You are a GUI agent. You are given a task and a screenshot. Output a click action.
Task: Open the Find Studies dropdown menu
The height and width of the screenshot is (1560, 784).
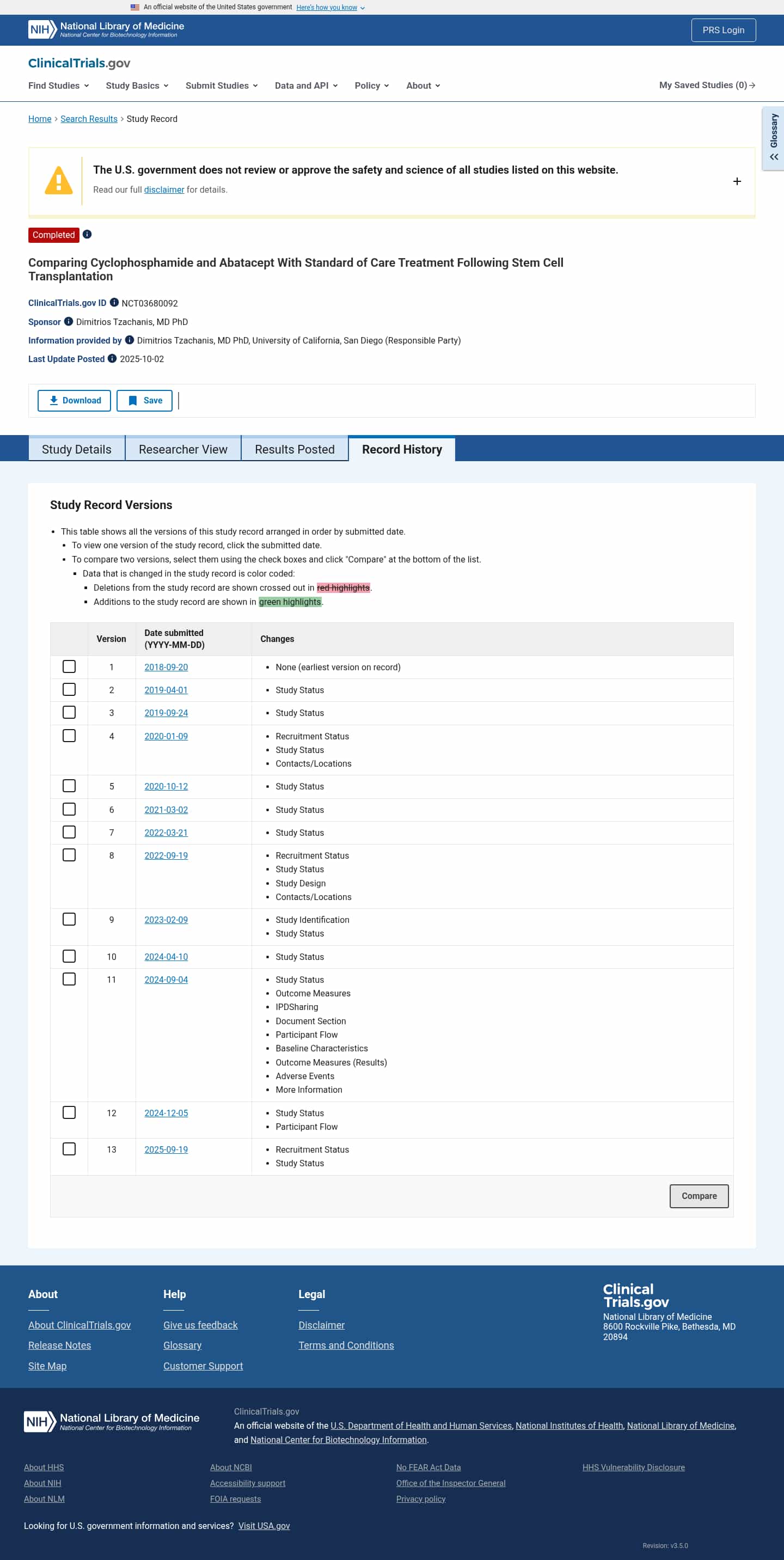point(59,85)
